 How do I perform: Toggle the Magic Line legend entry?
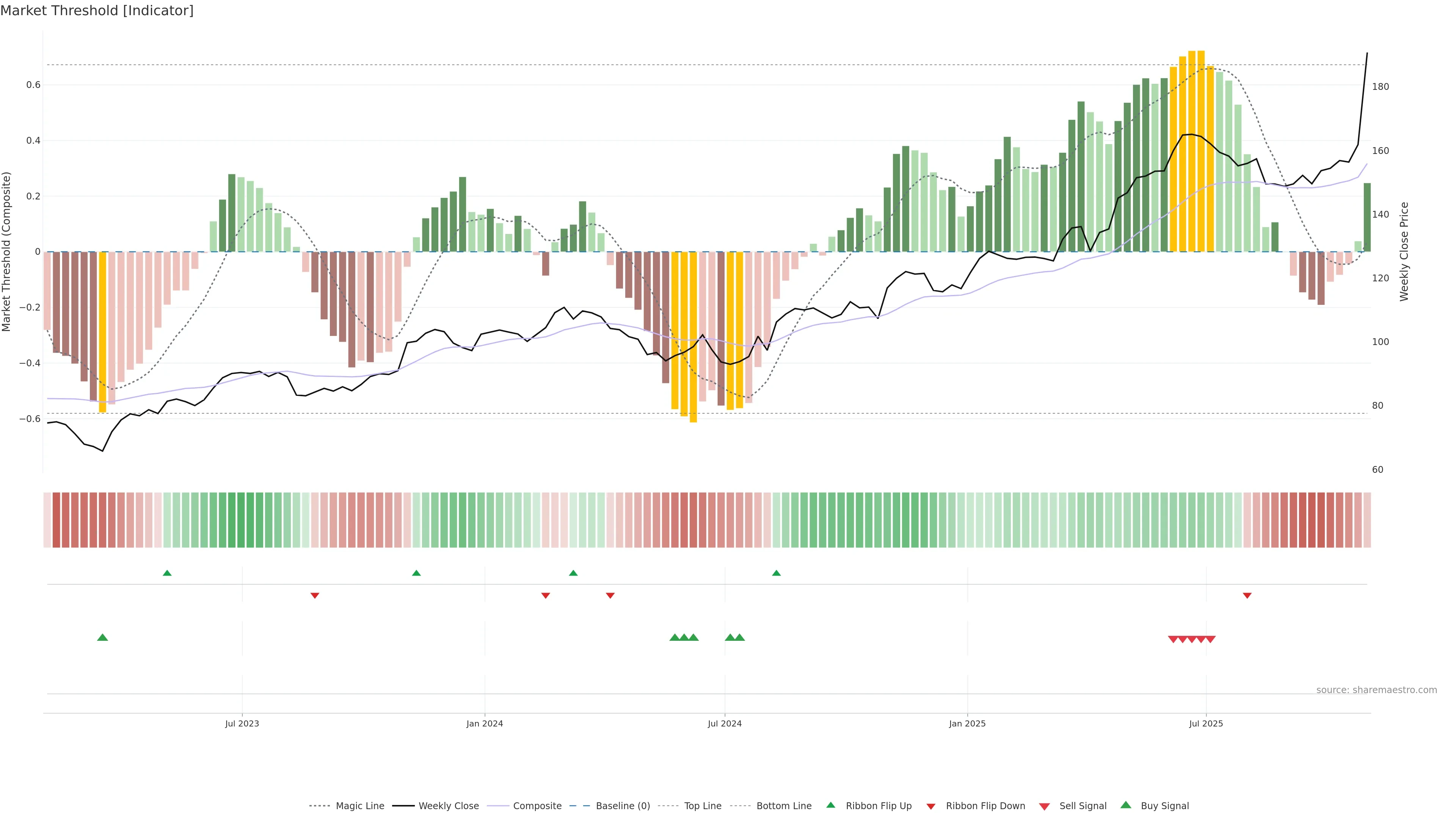coord(359,806)
